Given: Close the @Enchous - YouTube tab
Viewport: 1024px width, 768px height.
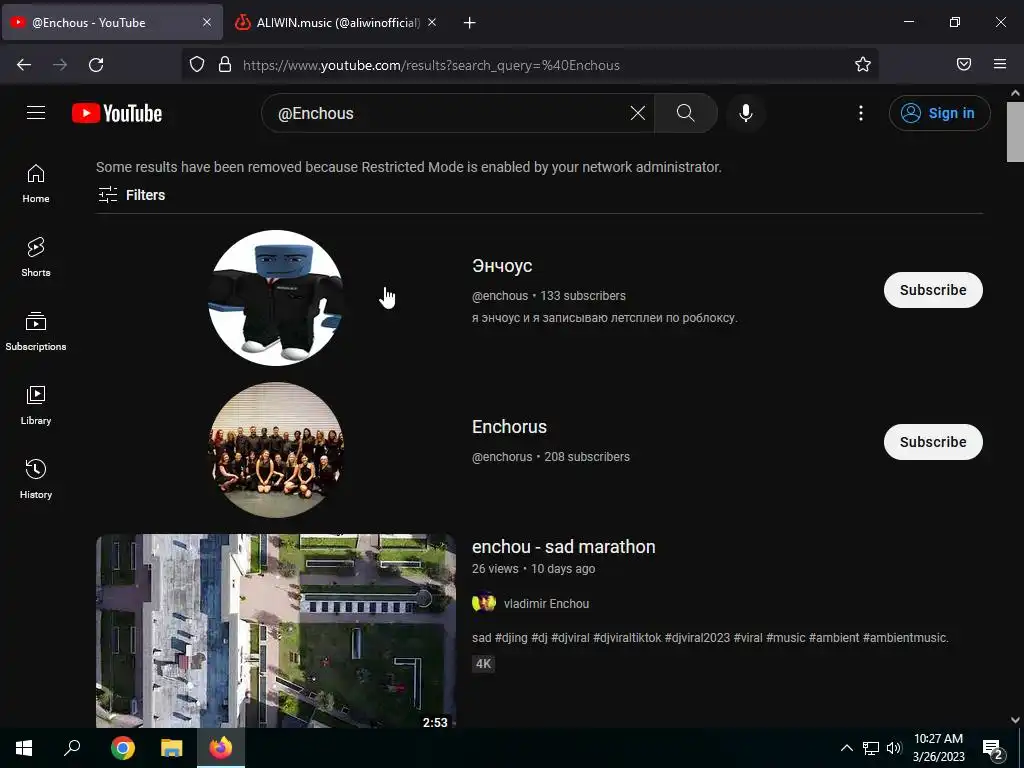Looking at the screenshot, I should pos(206,22).
